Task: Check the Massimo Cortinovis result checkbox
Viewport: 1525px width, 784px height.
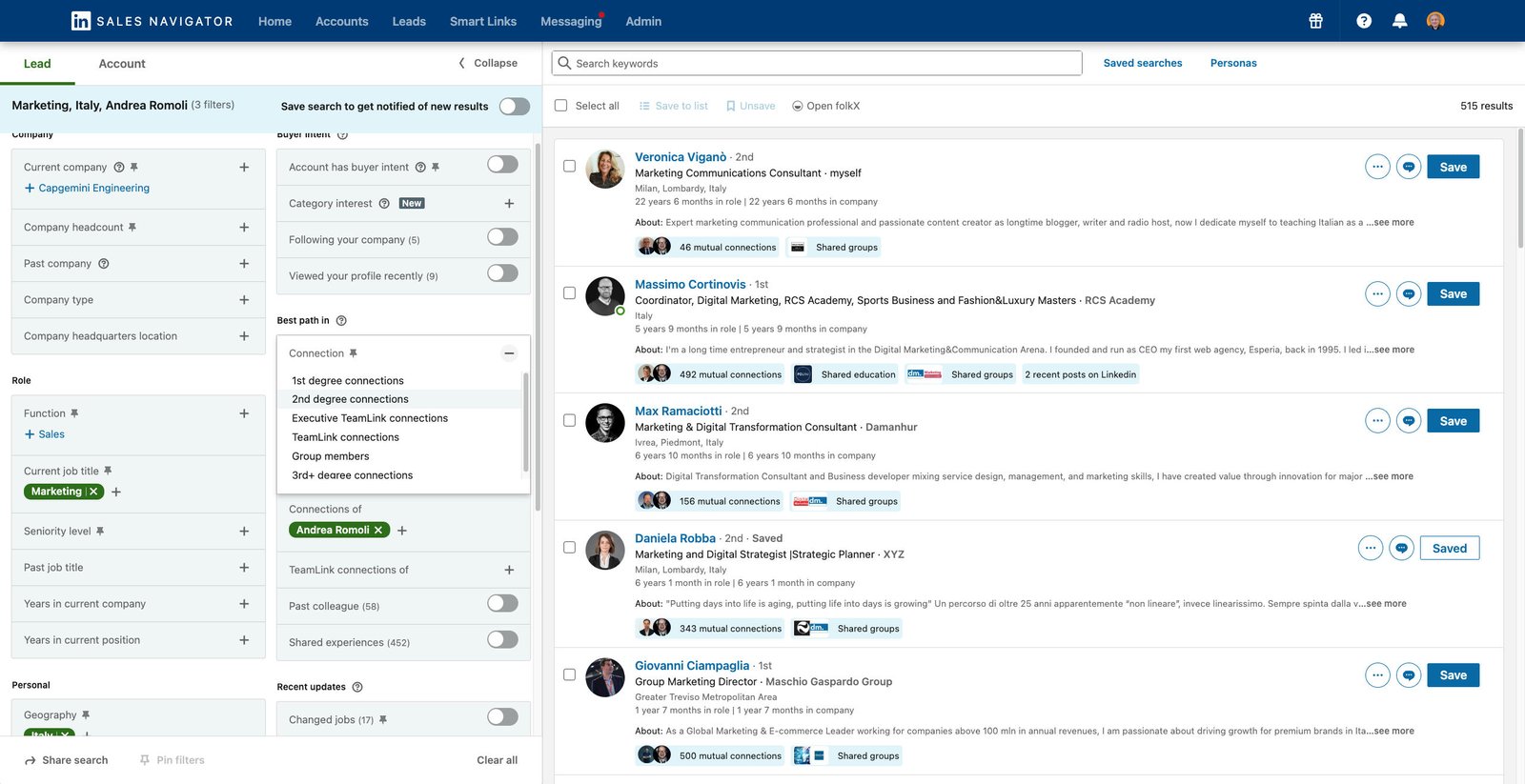Action: point(569,293)
